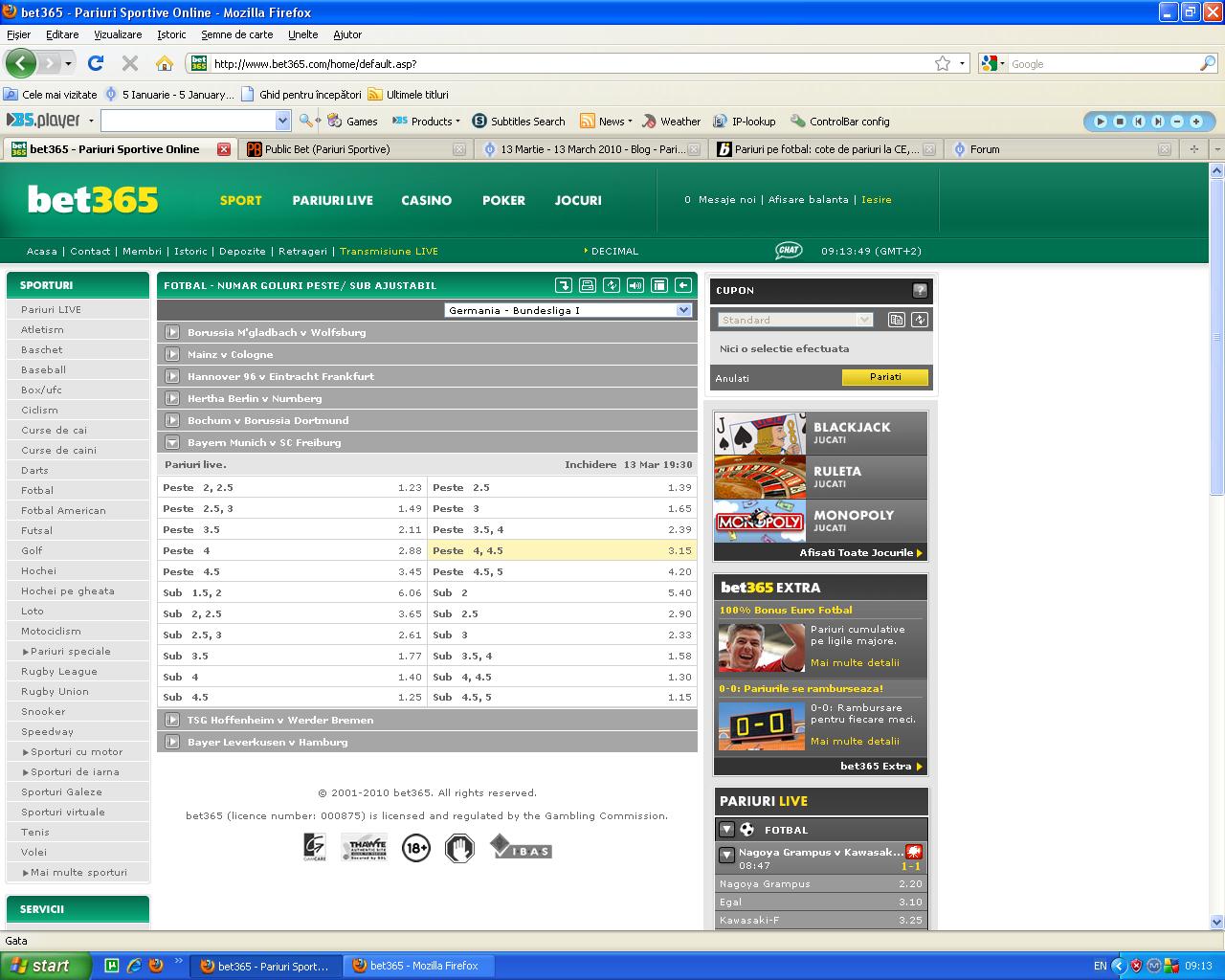The image size is (1225, 980).
Task: Click the coupon copy icon beside Standard
Action: tap(897, 320)
